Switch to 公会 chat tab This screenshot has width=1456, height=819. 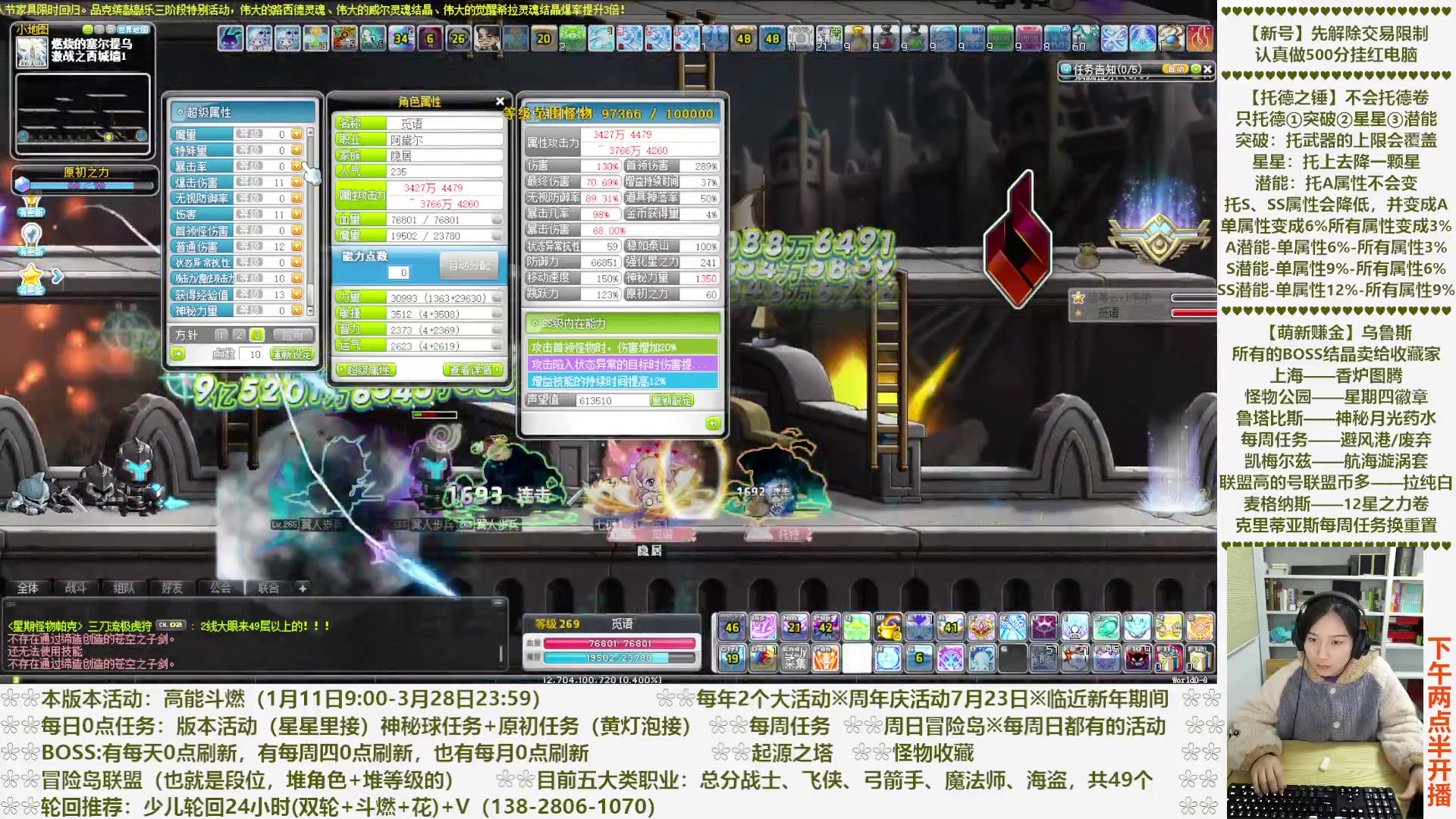click(x=221, y=588)
